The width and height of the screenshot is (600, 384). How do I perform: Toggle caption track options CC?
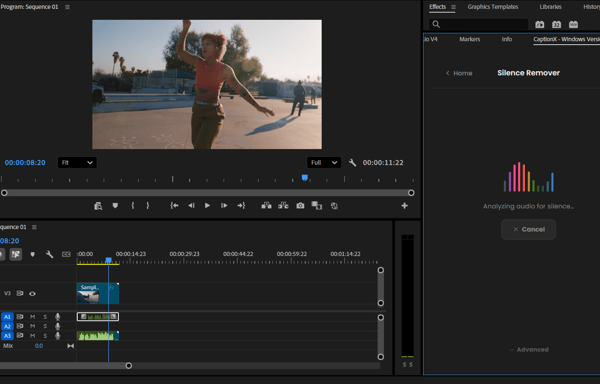point(66,254)
